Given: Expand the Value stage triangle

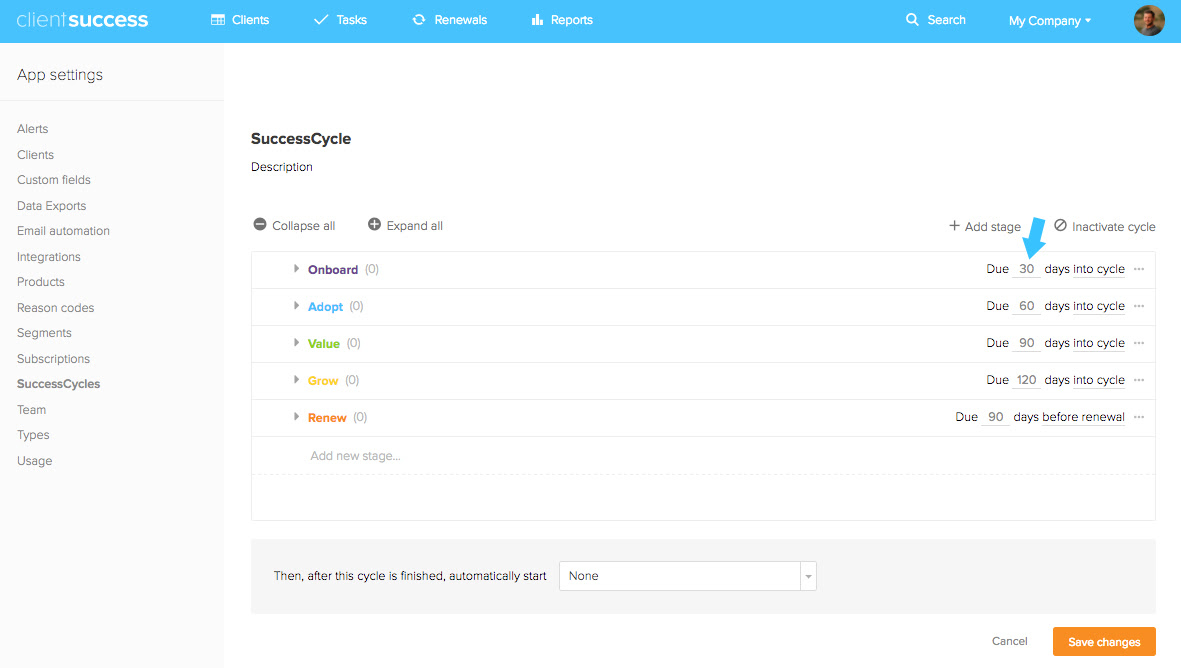Looking at the screenshot, I should pyautogui.click(x=296, y=343).
